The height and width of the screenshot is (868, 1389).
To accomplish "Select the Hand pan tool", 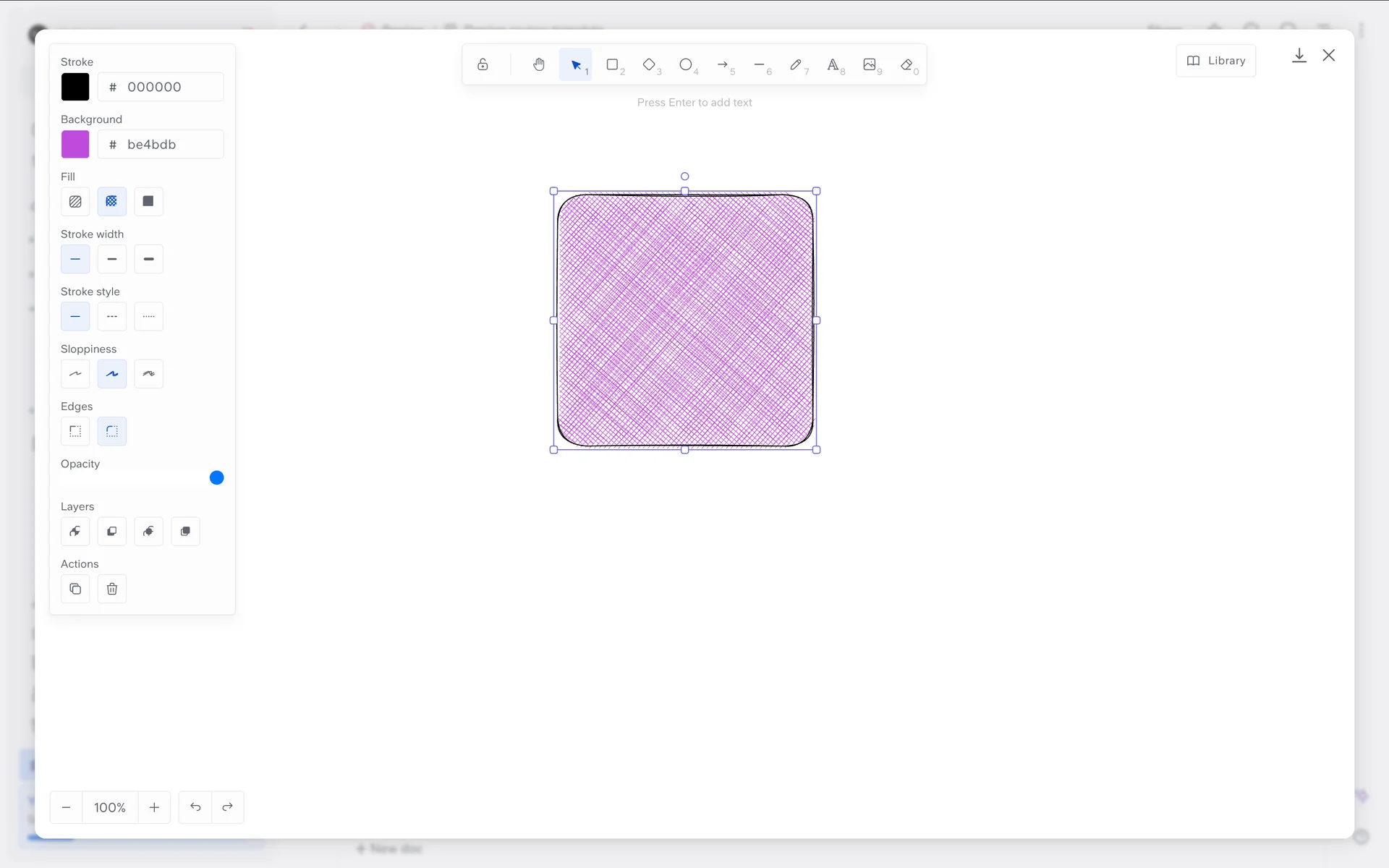I will tap(538, 65).
